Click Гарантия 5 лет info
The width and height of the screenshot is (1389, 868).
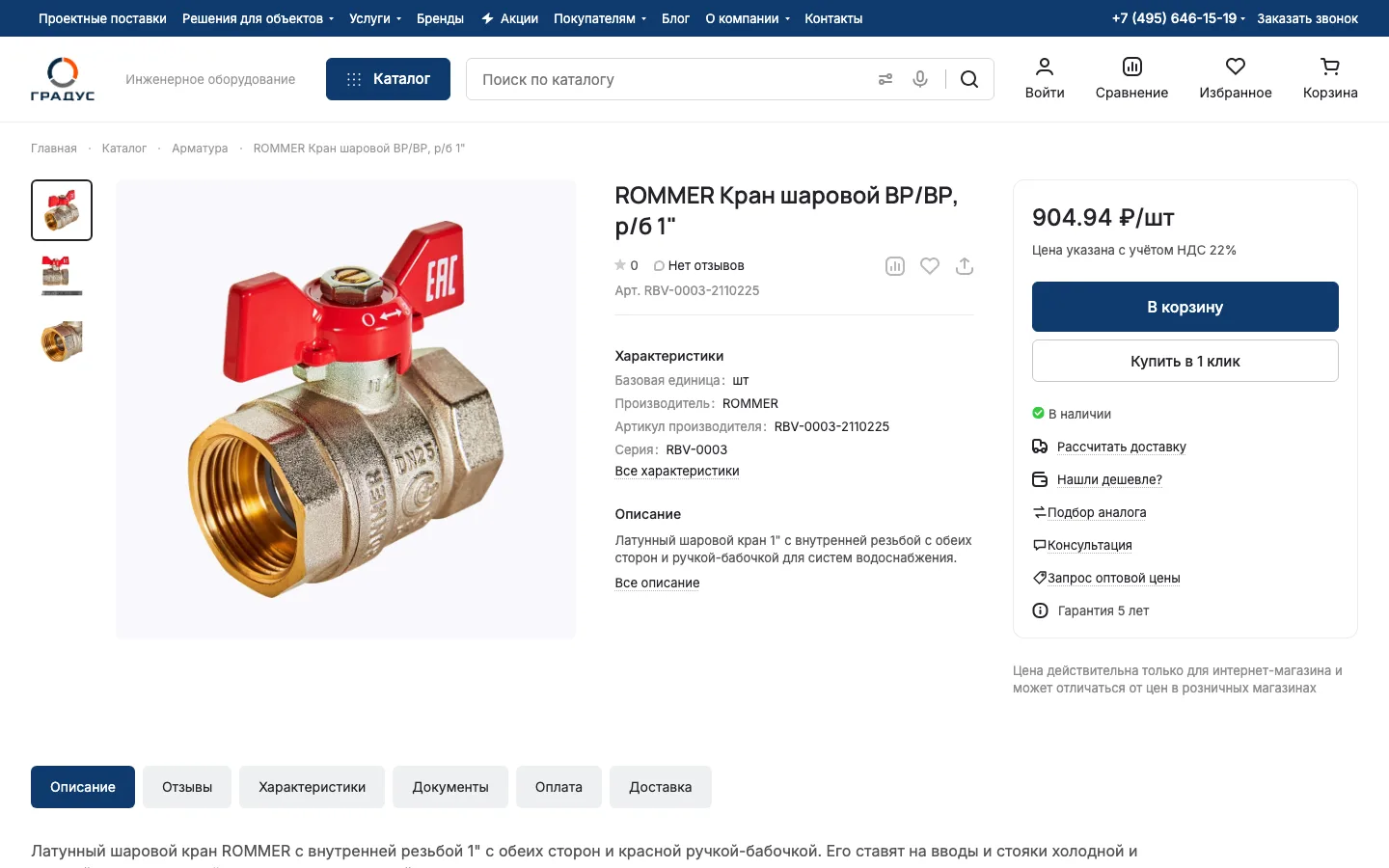tap(1103, 610)
